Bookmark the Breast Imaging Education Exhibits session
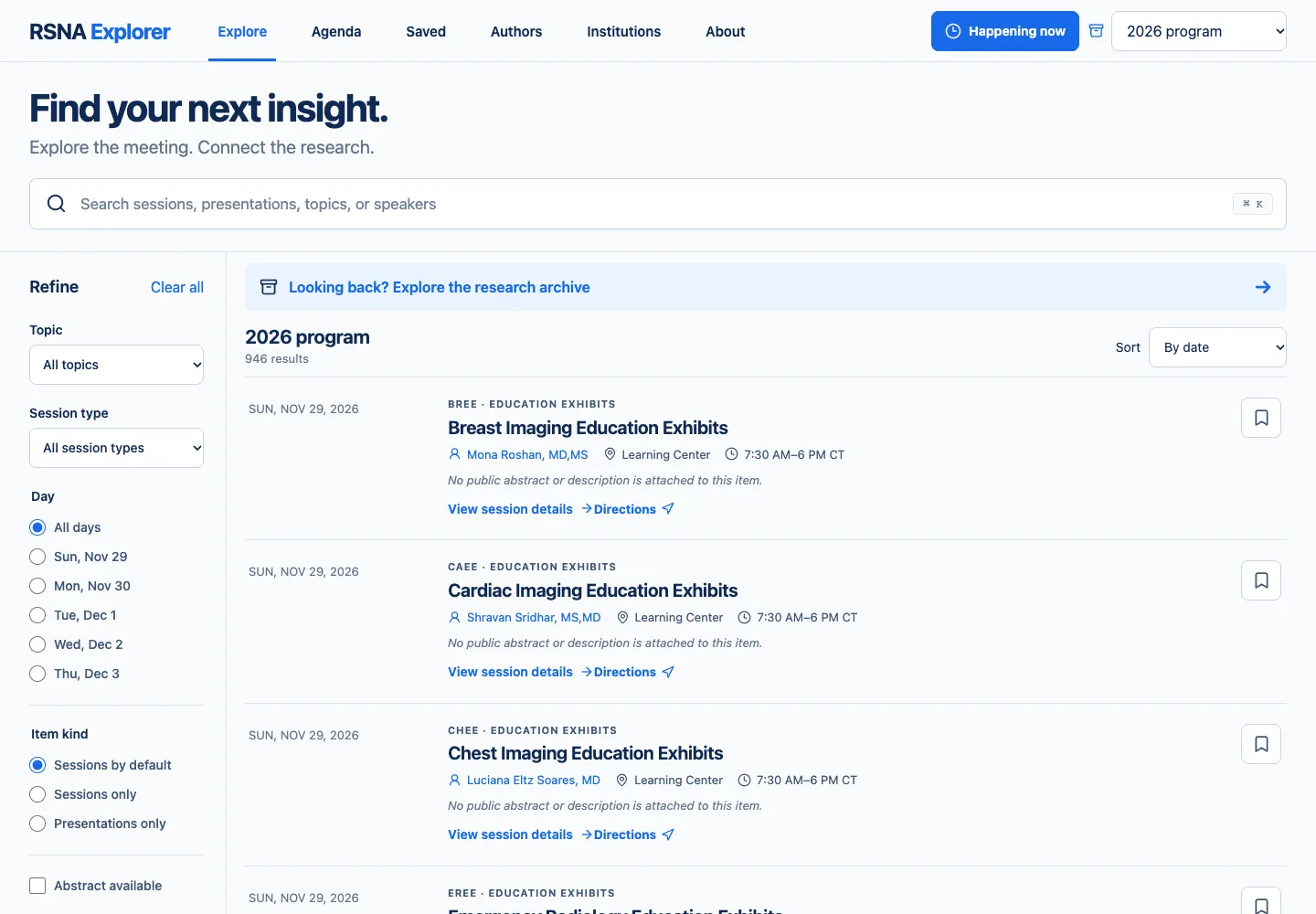The image size is (1316, 914). pyautogui.click(x=1261, y=418)
